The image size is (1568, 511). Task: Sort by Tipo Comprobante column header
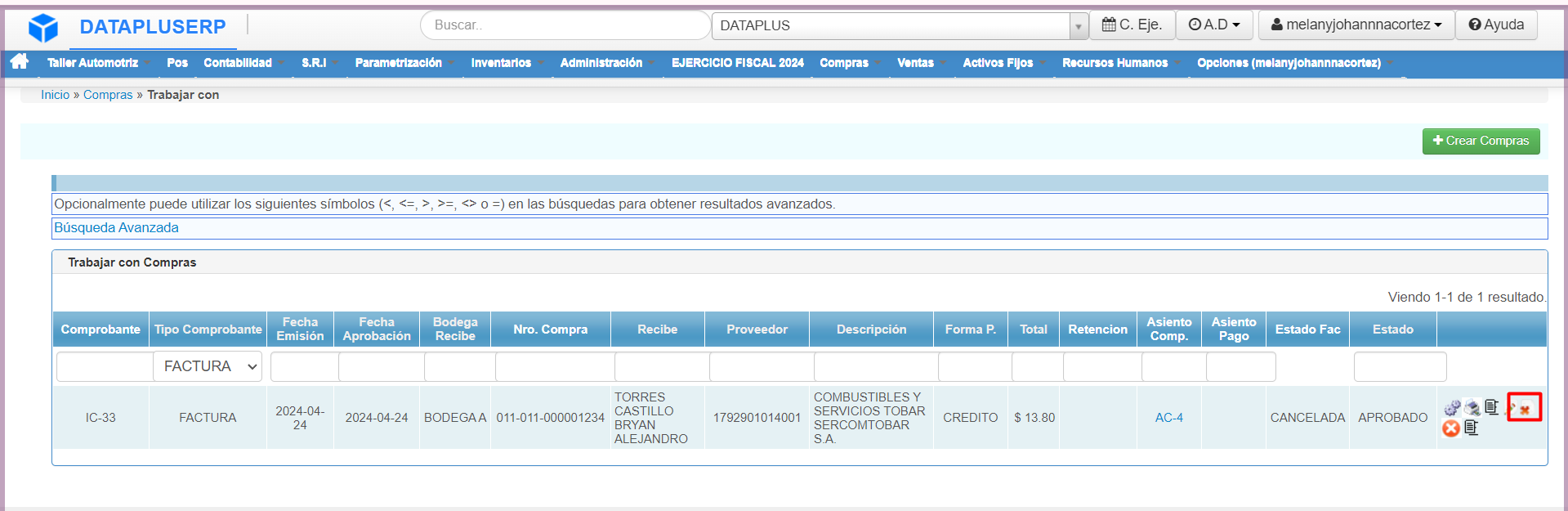(208, 329)
